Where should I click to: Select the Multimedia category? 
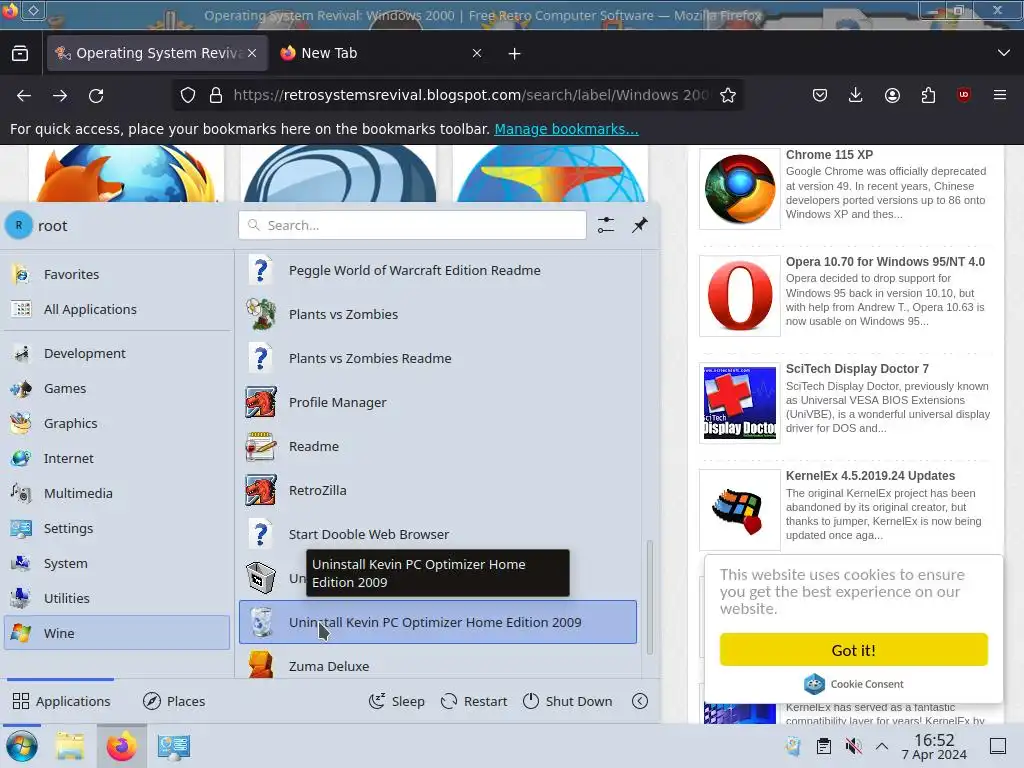118,493
